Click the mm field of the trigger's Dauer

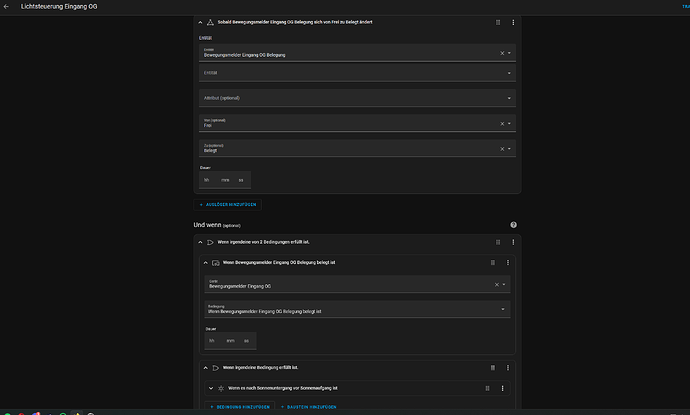[225, 180]
